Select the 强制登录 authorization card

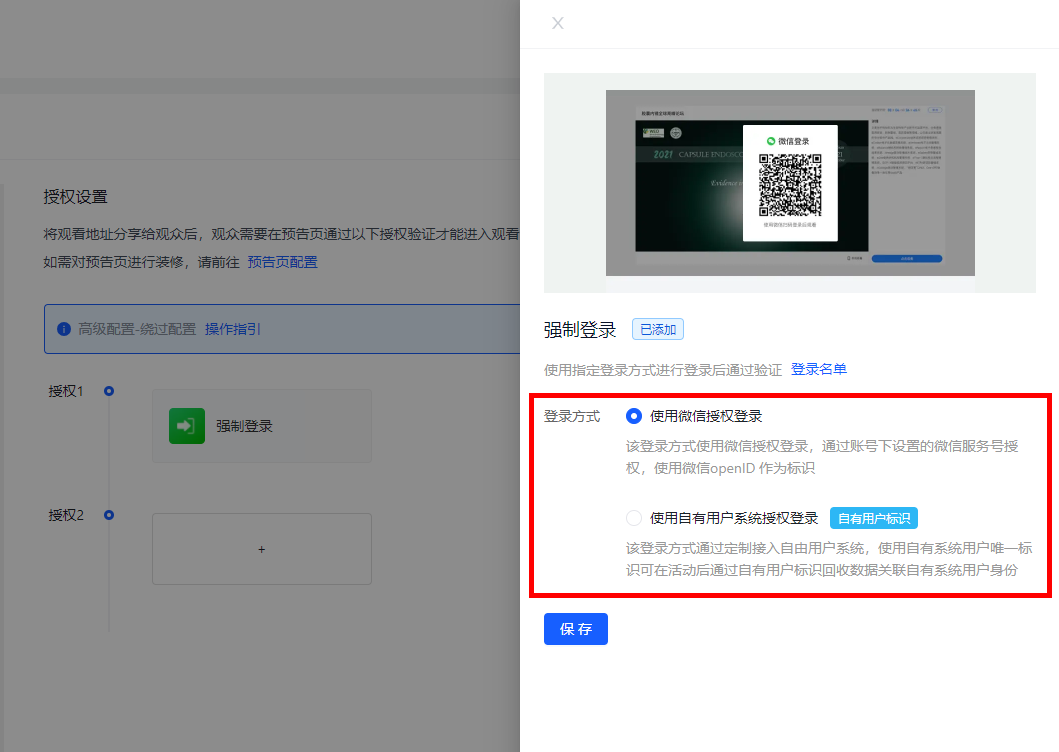(x=262, y=426)
